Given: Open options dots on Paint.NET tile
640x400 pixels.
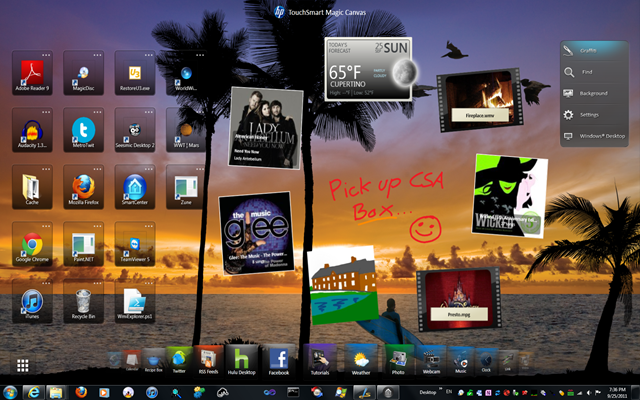Looking at the screenshot, I should [x=98, y=227].
